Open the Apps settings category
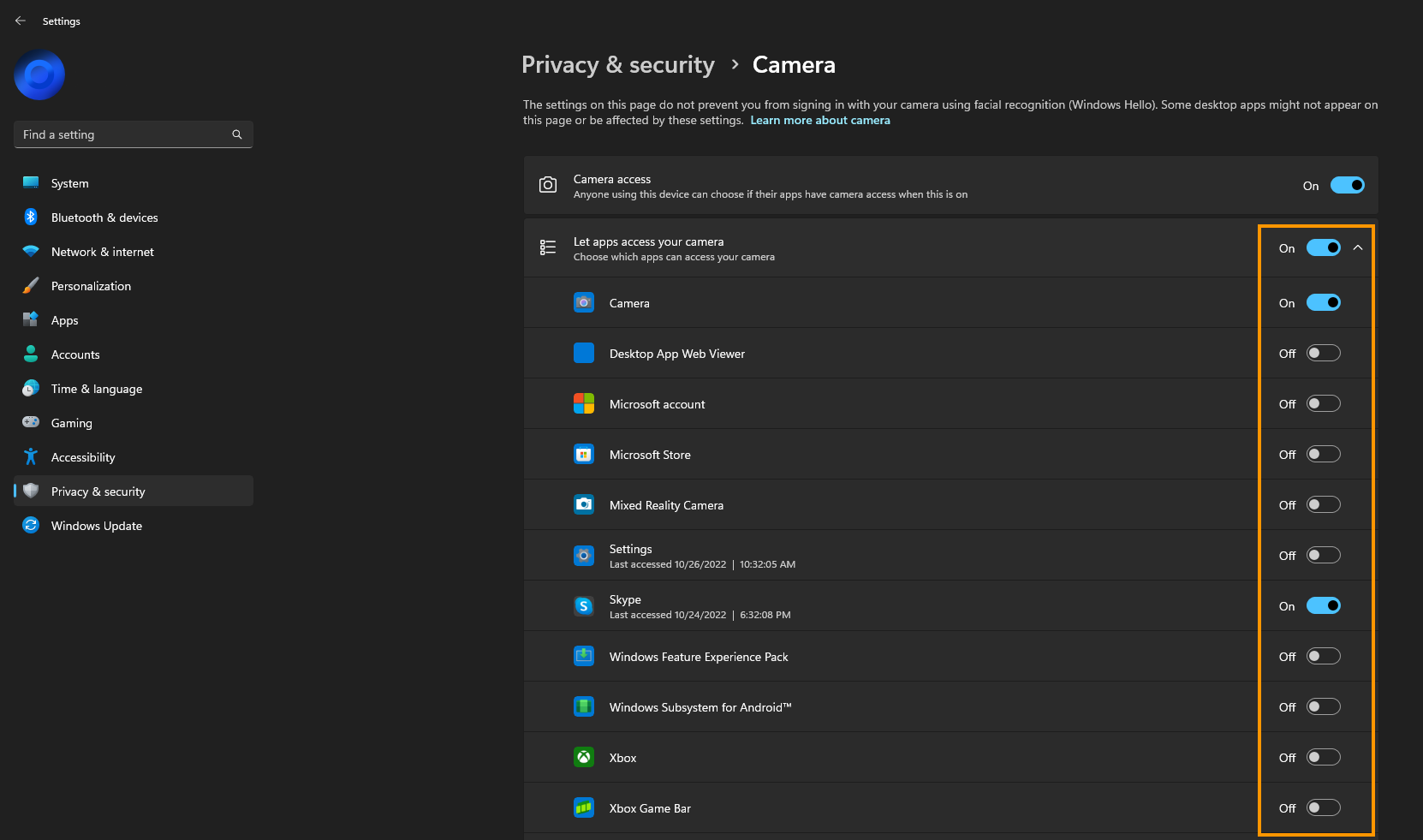 point(134,319)
